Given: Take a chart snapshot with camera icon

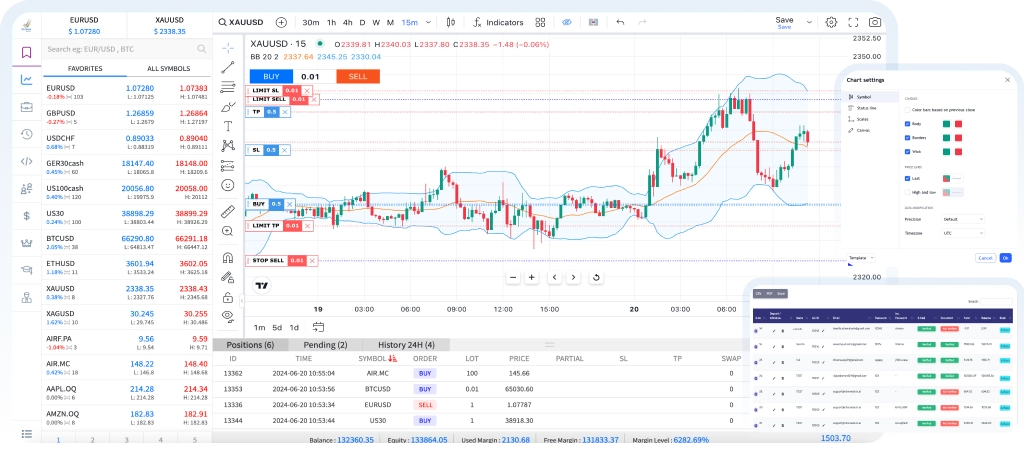Looking at the screenshot, I should 874,22.
